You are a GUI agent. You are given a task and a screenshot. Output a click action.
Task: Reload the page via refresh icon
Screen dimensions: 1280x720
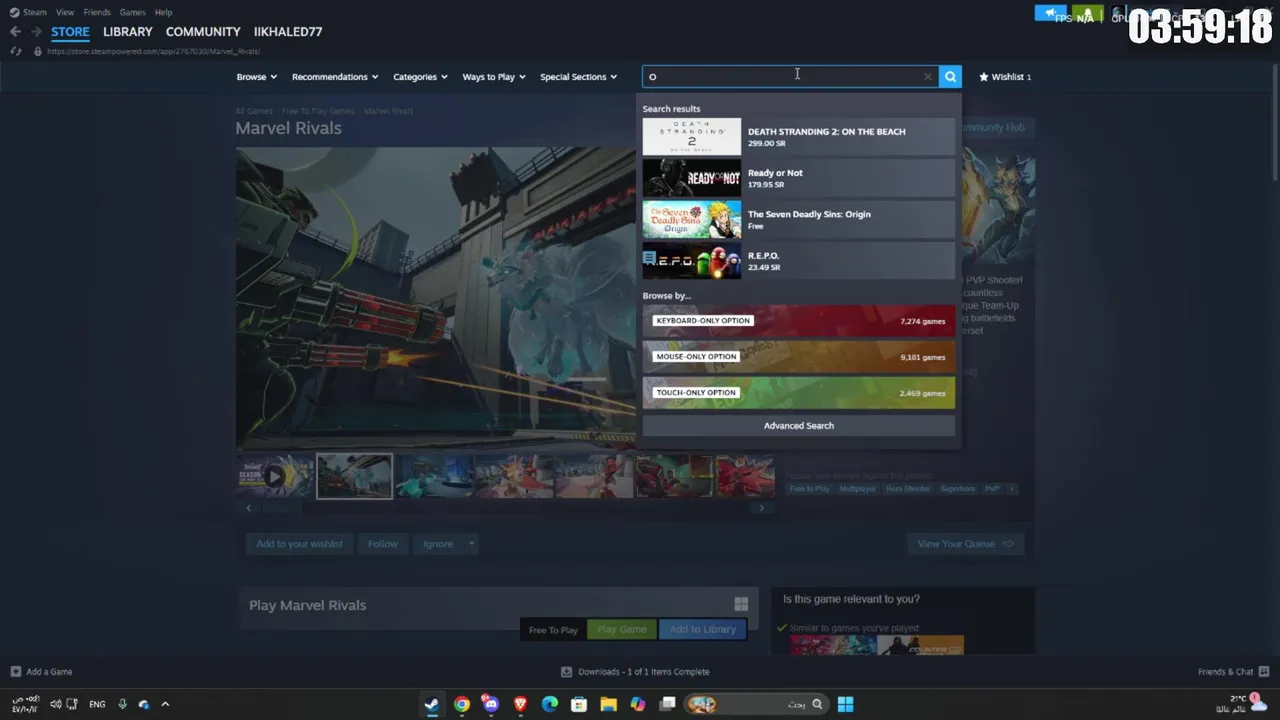15,51
